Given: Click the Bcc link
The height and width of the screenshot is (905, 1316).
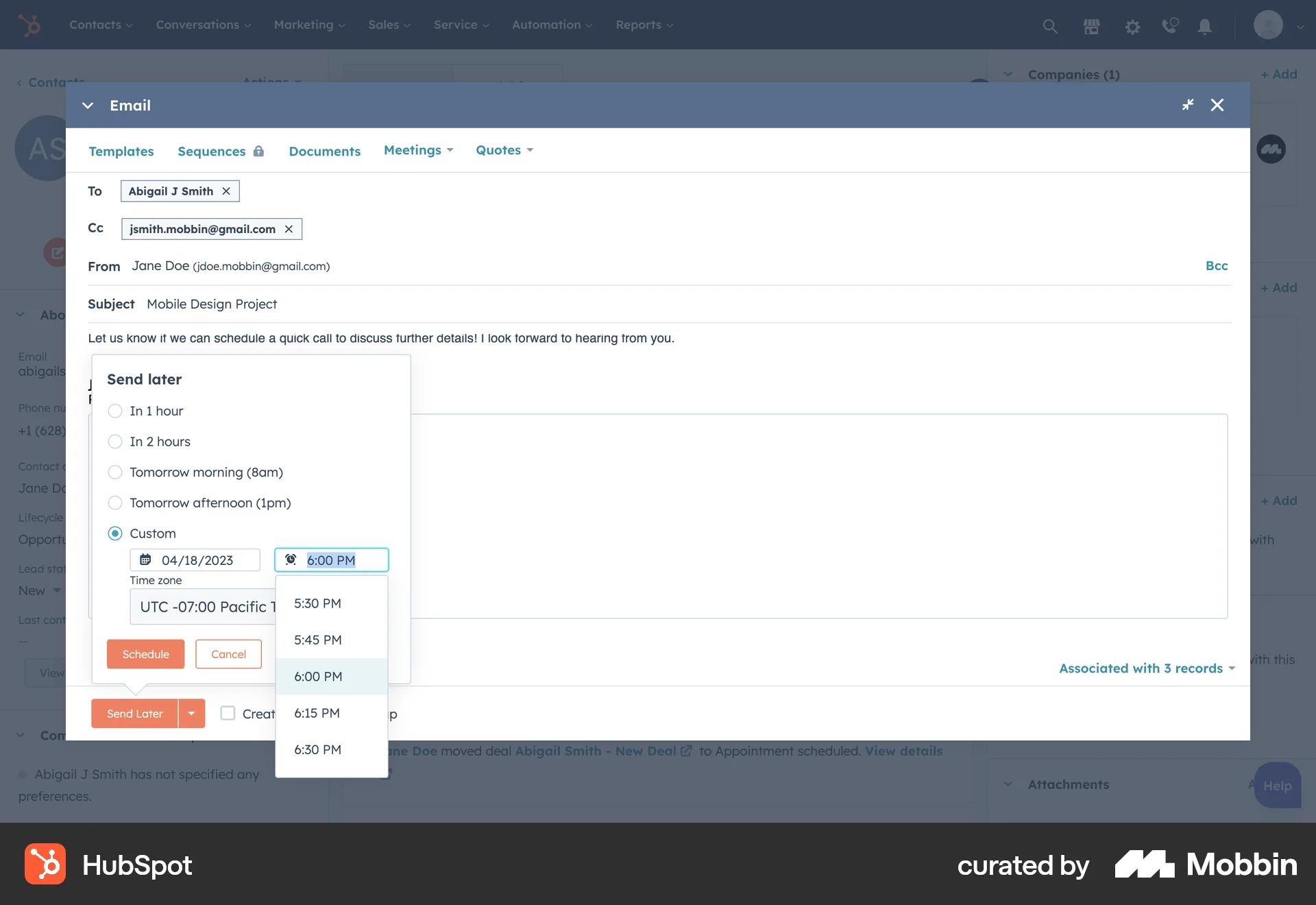Looking at the screenshot, I should [x=1217, y=266].
